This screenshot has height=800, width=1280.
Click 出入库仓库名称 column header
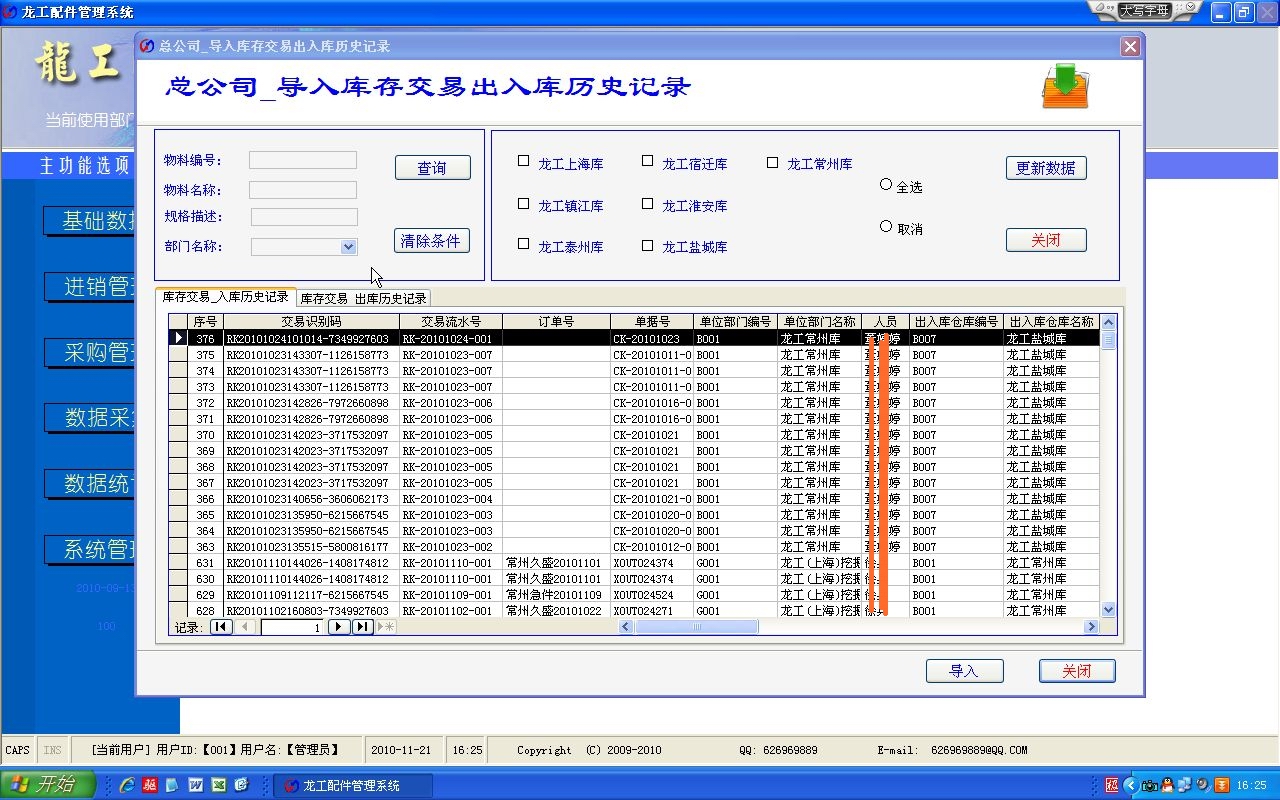click(x=1051, y=322)
